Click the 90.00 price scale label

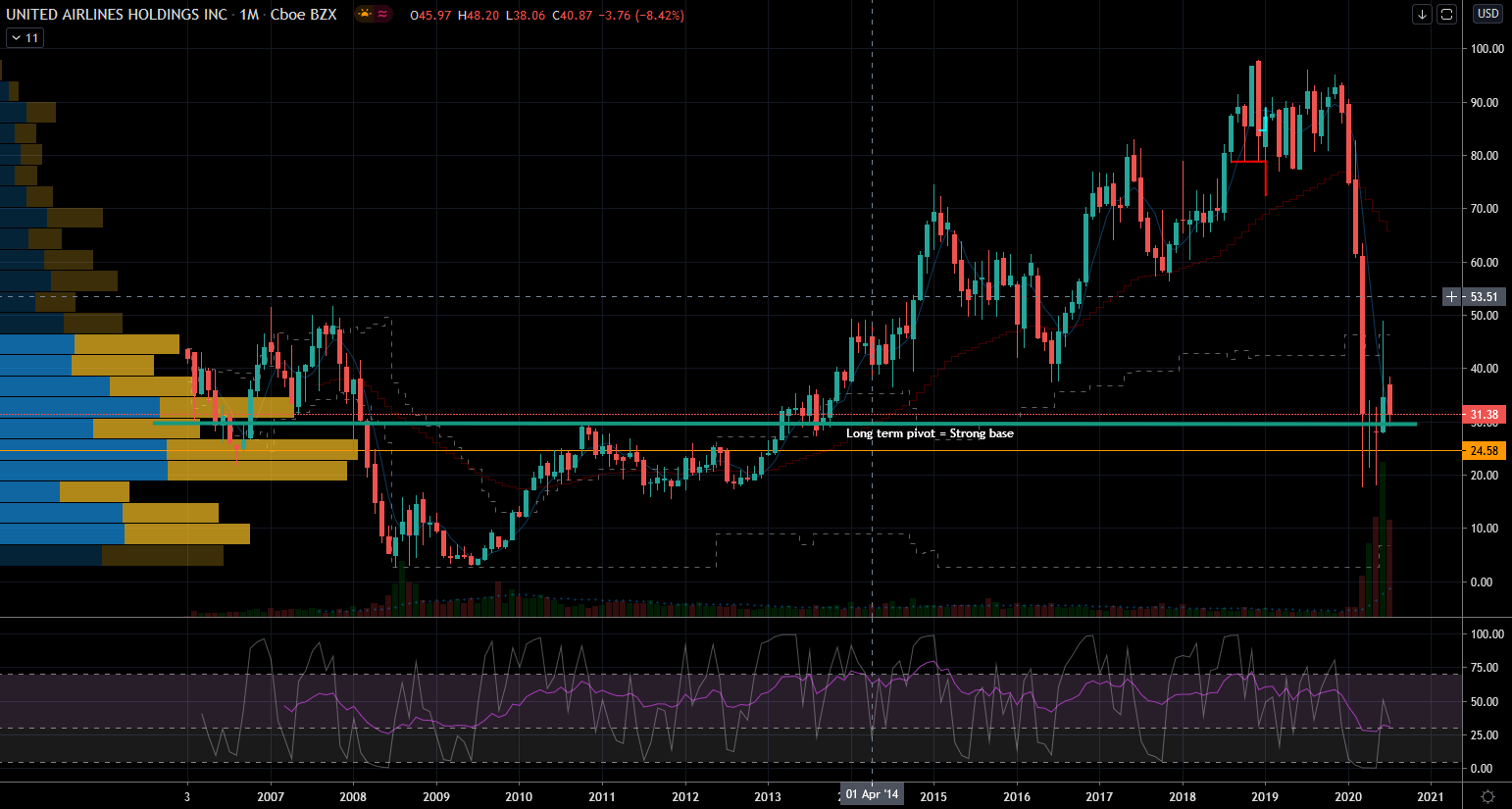[1487, 102]
